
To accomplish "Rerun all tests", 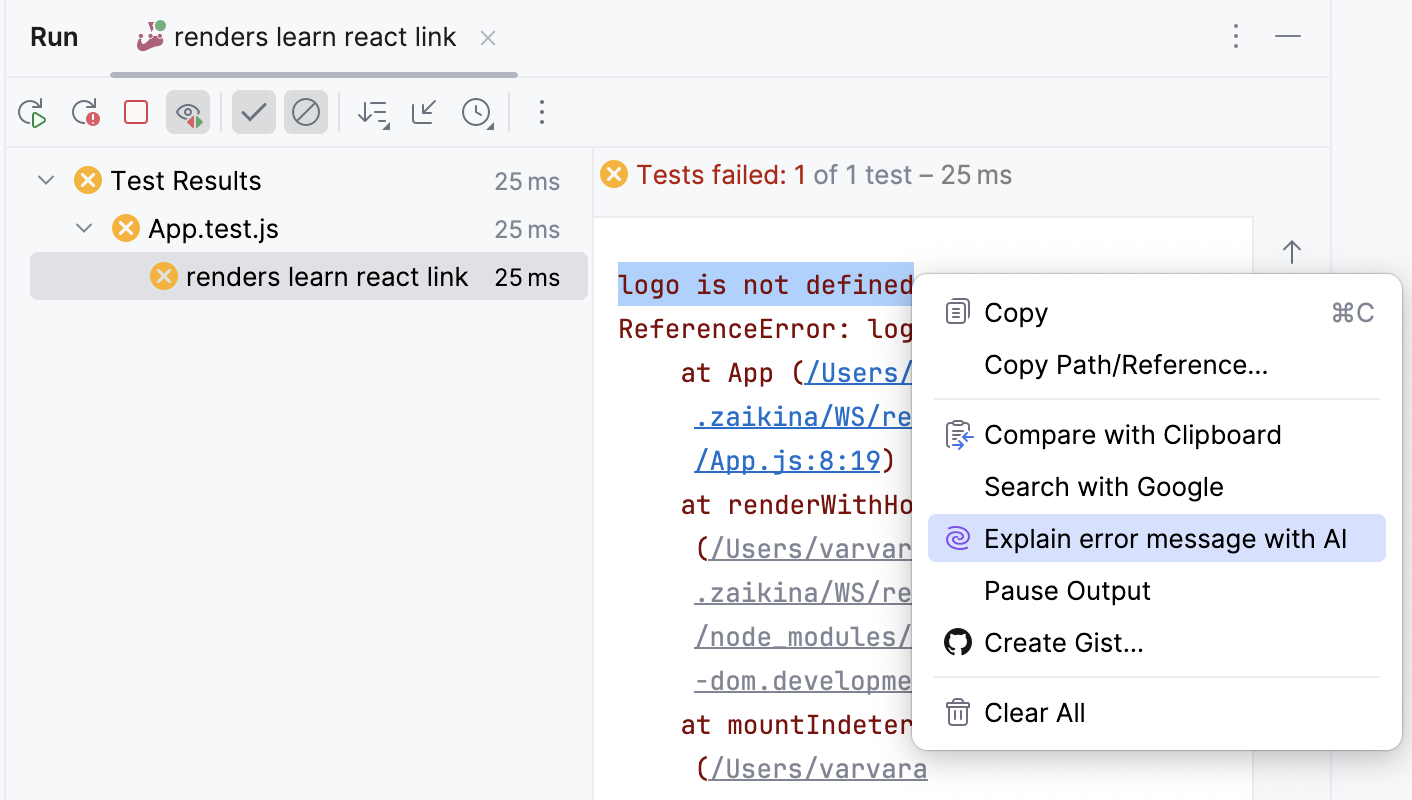I will (32, 112).
